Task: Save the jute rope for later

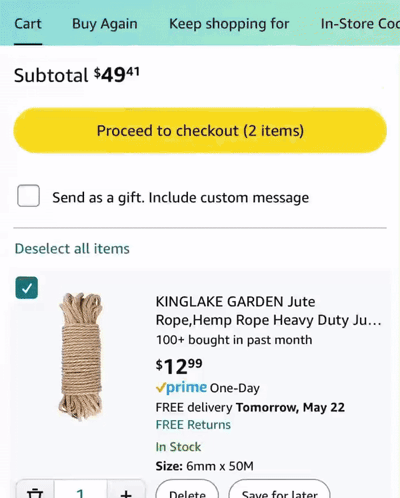Action: pyautogui.click(x=279, y=491)
